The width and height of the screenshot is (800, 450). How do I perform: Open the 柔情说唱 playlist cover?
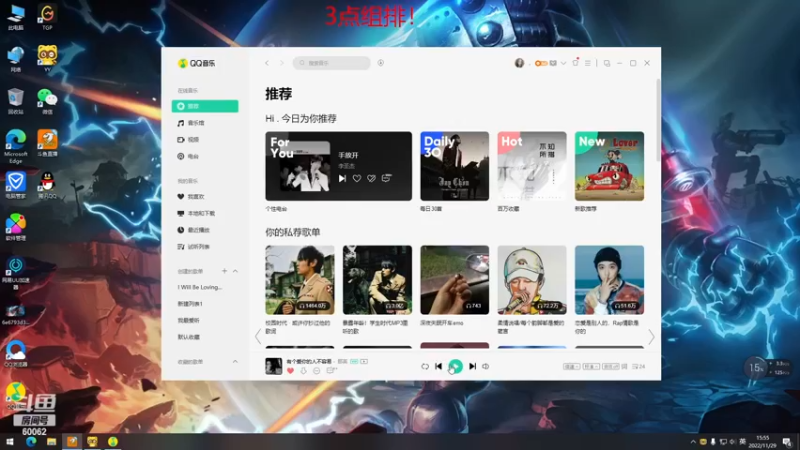pos(532,280)
